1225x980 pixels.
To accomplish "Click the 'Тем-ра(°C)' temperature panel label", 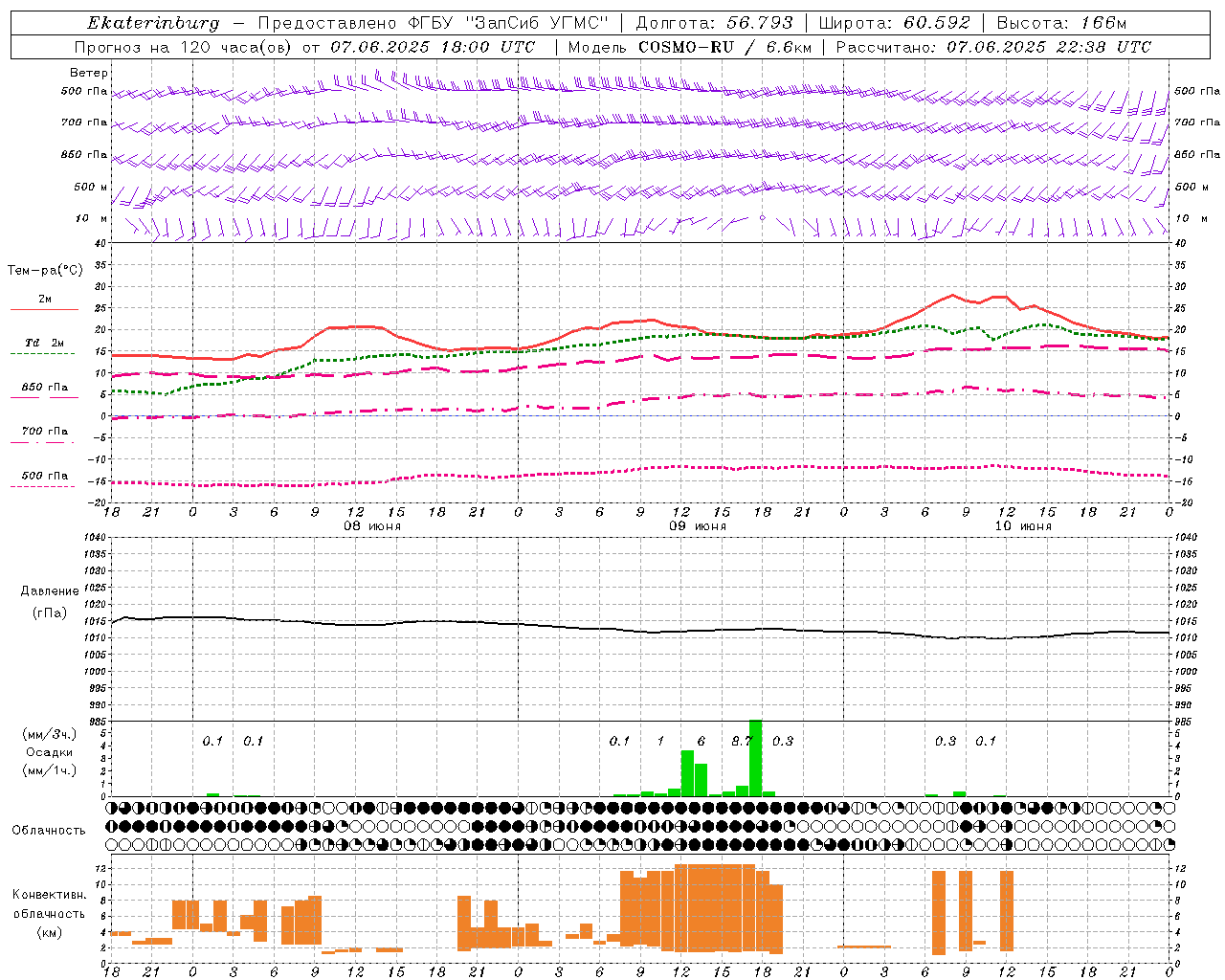I will point(45,271).
